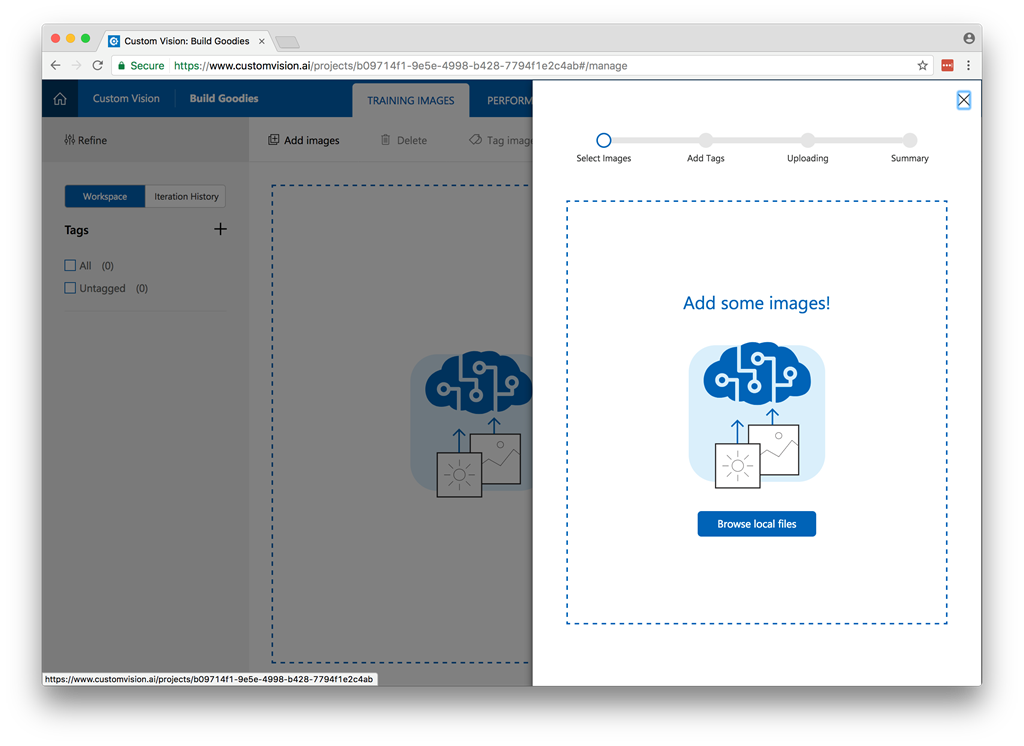Open the Performance tab
Image resolution: width=1024 pixels, height=746 pixels.
pyautogui.click(x=509, y=100)
